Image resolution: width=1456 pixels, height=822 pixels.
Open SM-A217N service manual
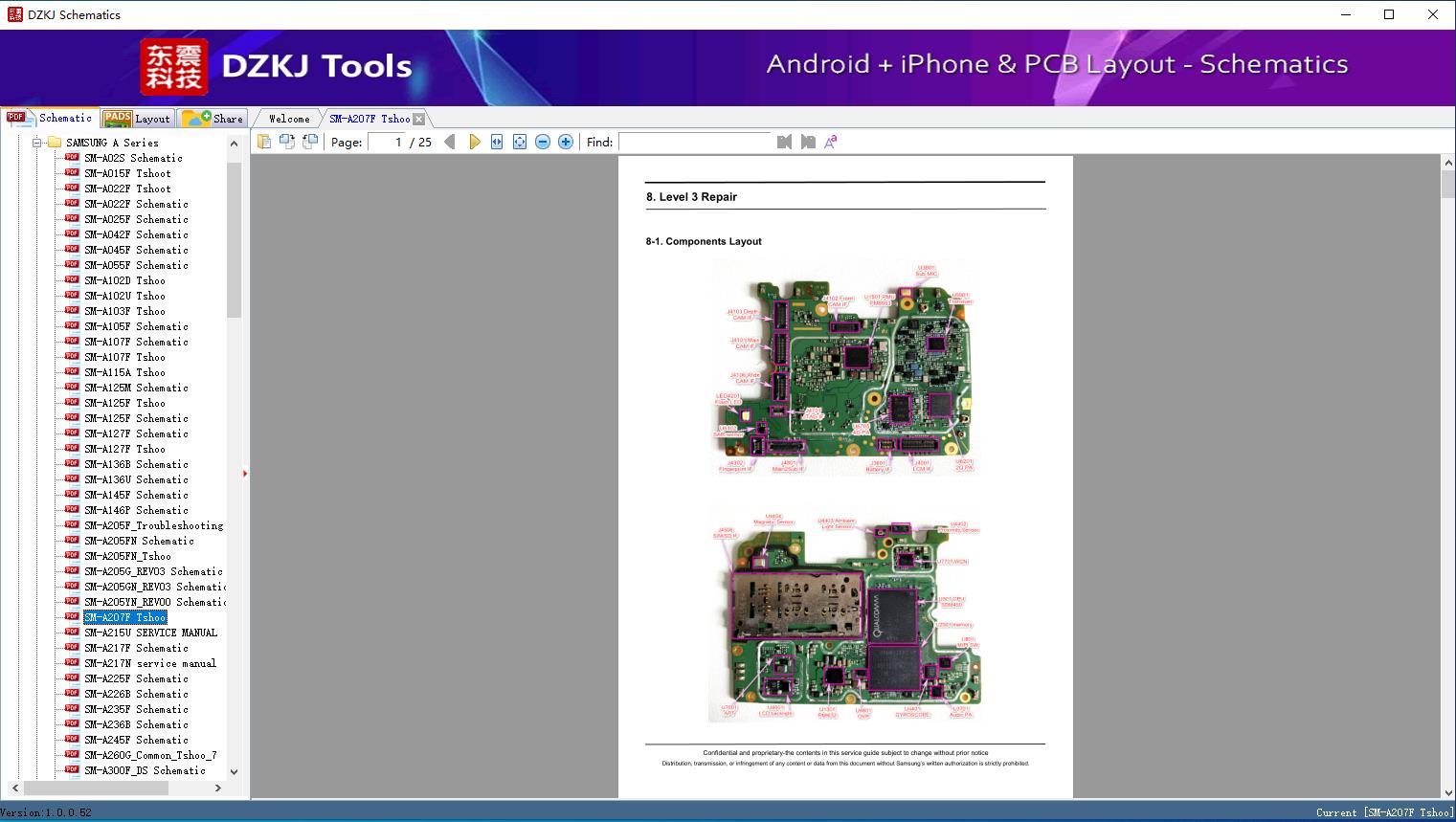[x=150, y=663]
